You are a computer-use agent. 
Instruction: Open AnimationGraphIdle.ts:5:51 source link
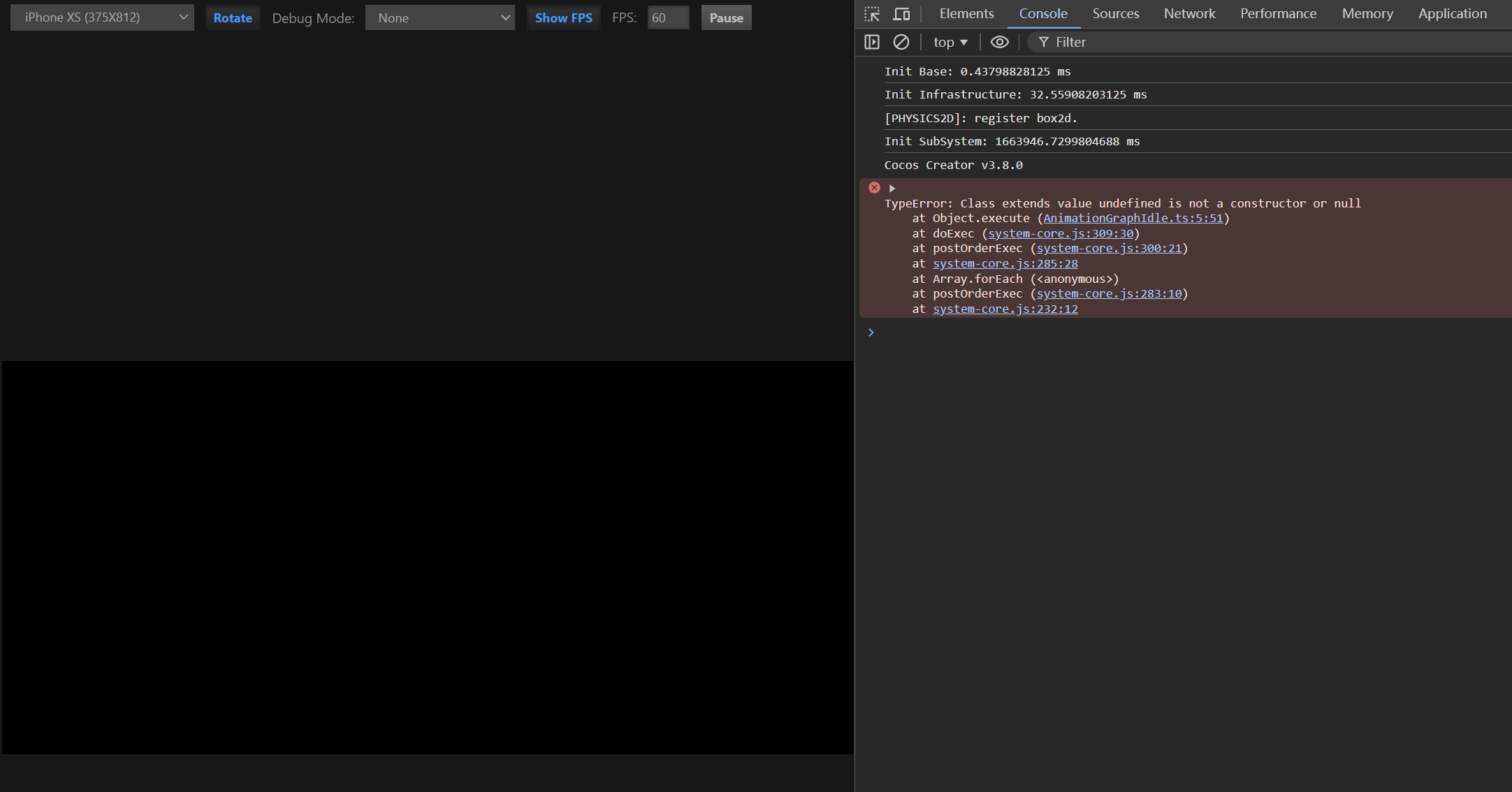1133,218
